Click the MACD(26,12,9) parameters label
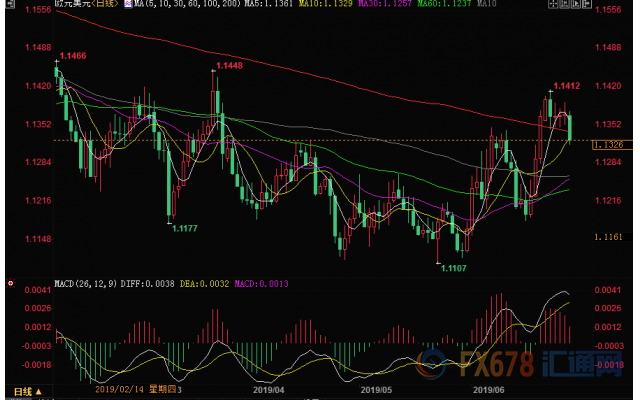This screenshot has width=640, height=400. [86, 284]
